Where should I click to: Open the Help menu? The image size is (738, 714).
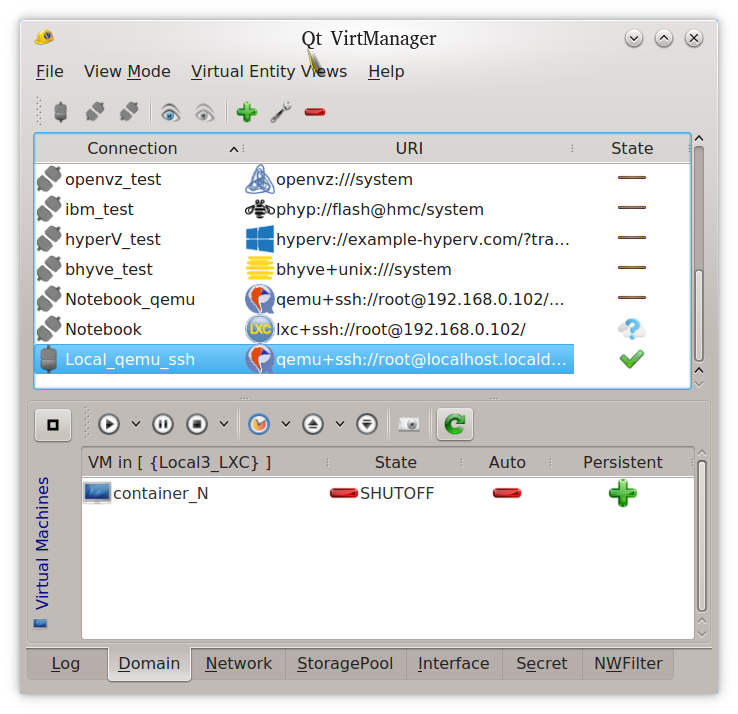(x=386, y=72)
